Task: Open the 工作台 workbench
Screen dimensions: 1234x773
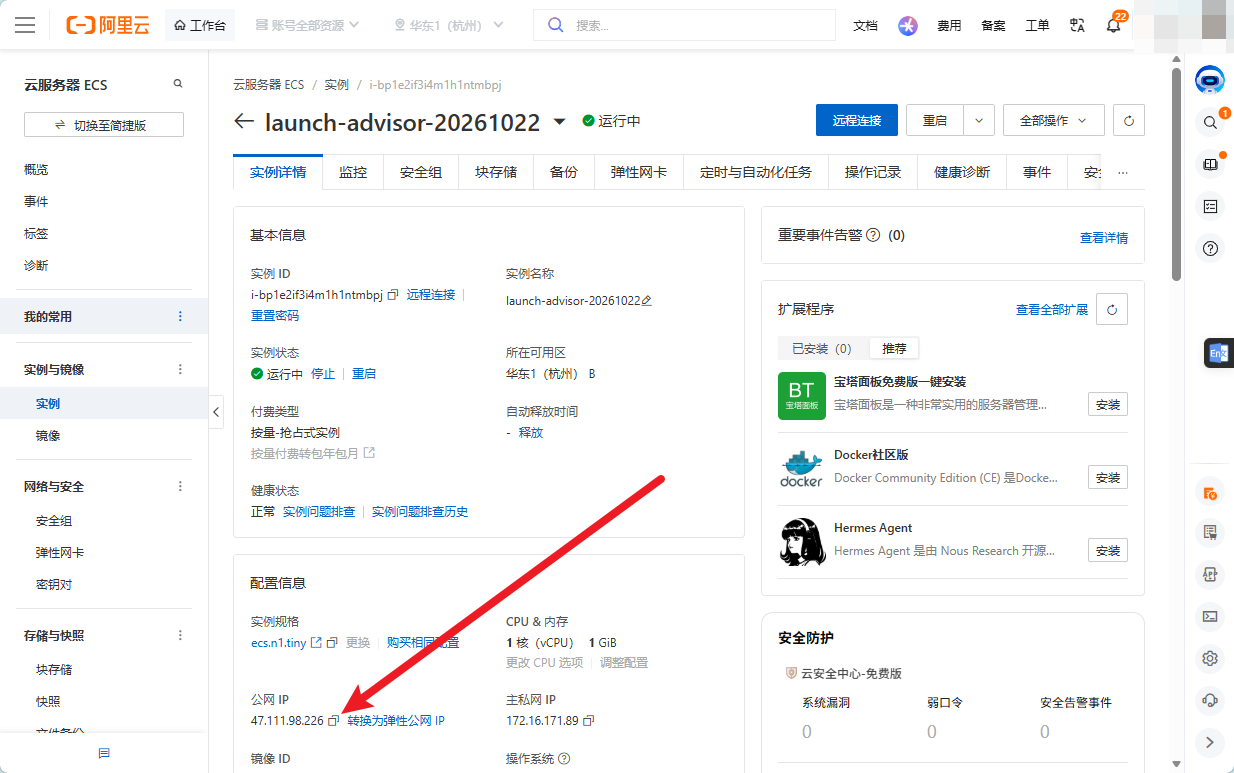Action: [199, 25]
